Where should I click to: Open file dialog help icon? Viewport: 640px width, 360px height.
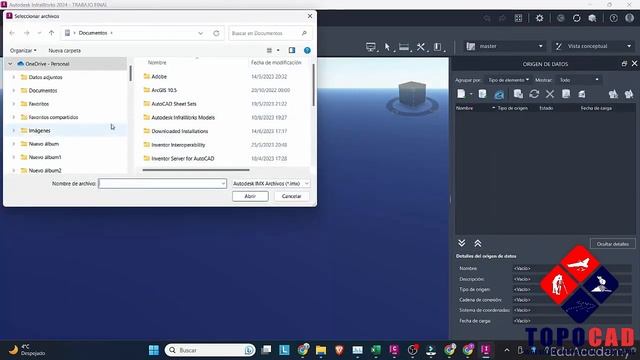(307, 50)
